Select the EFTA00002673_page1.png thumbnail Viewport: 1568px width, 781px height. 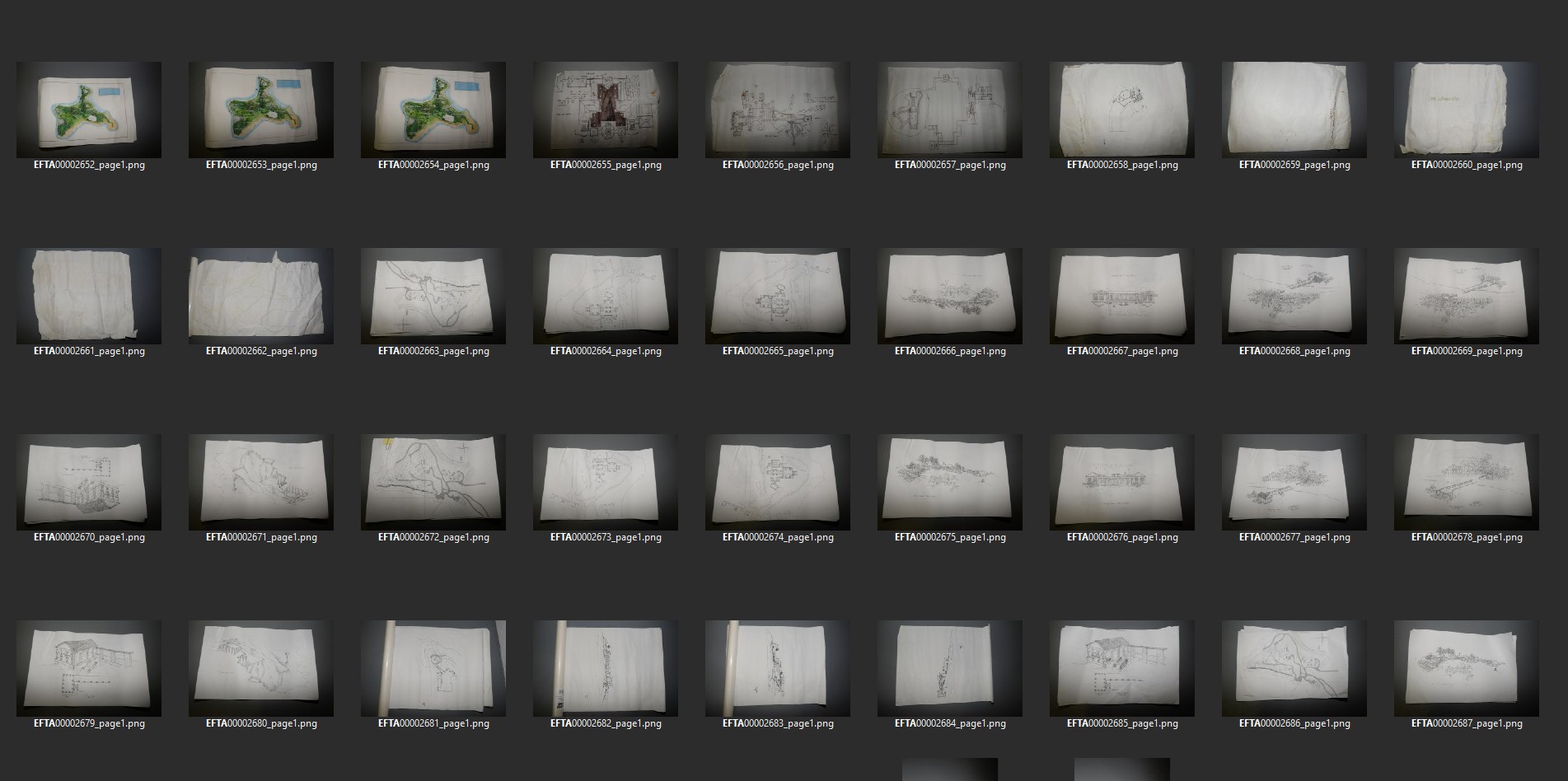606,482
